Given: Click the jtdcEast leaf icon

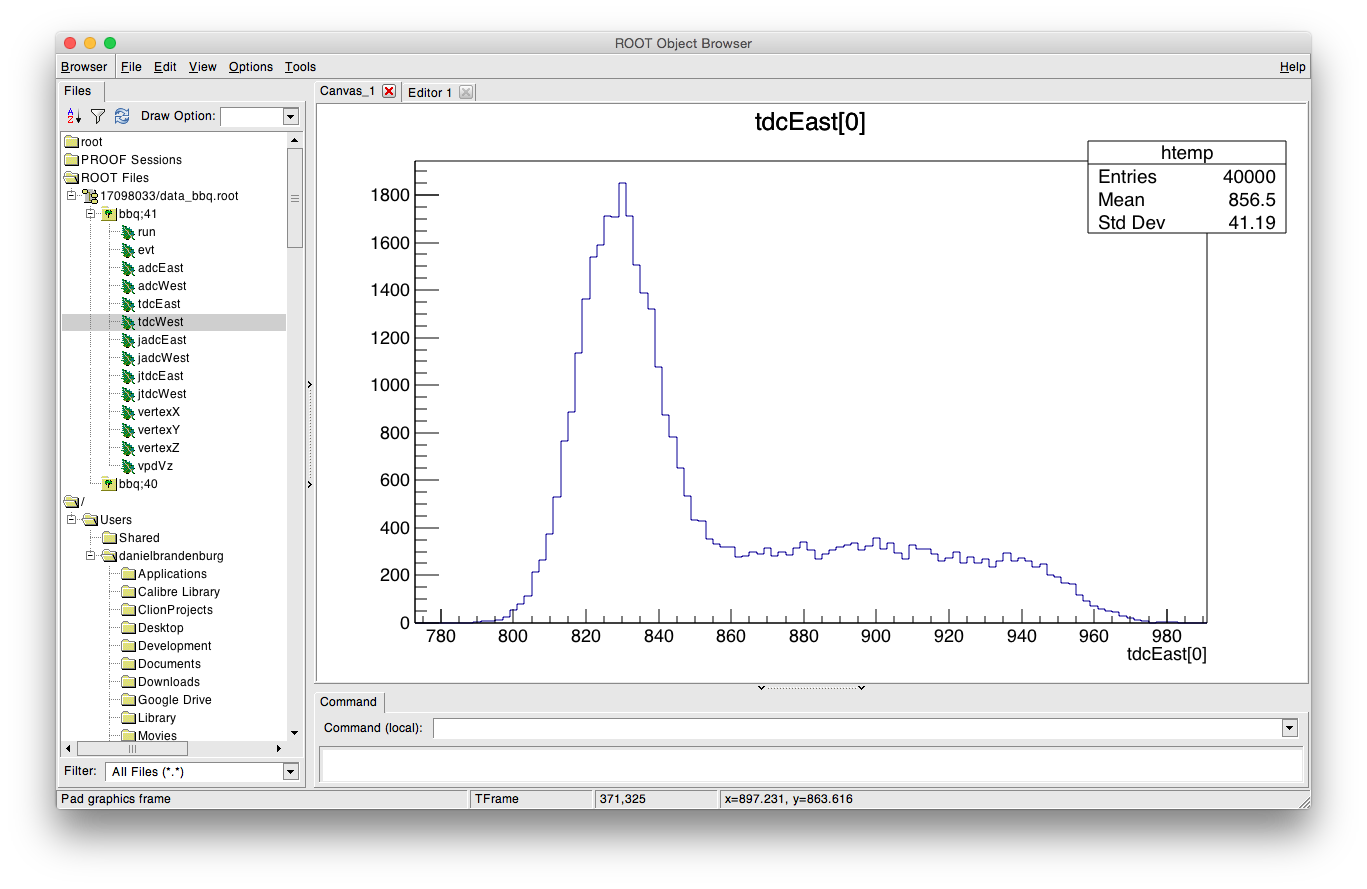Looking at the screenshot, I should pos(128,376).
